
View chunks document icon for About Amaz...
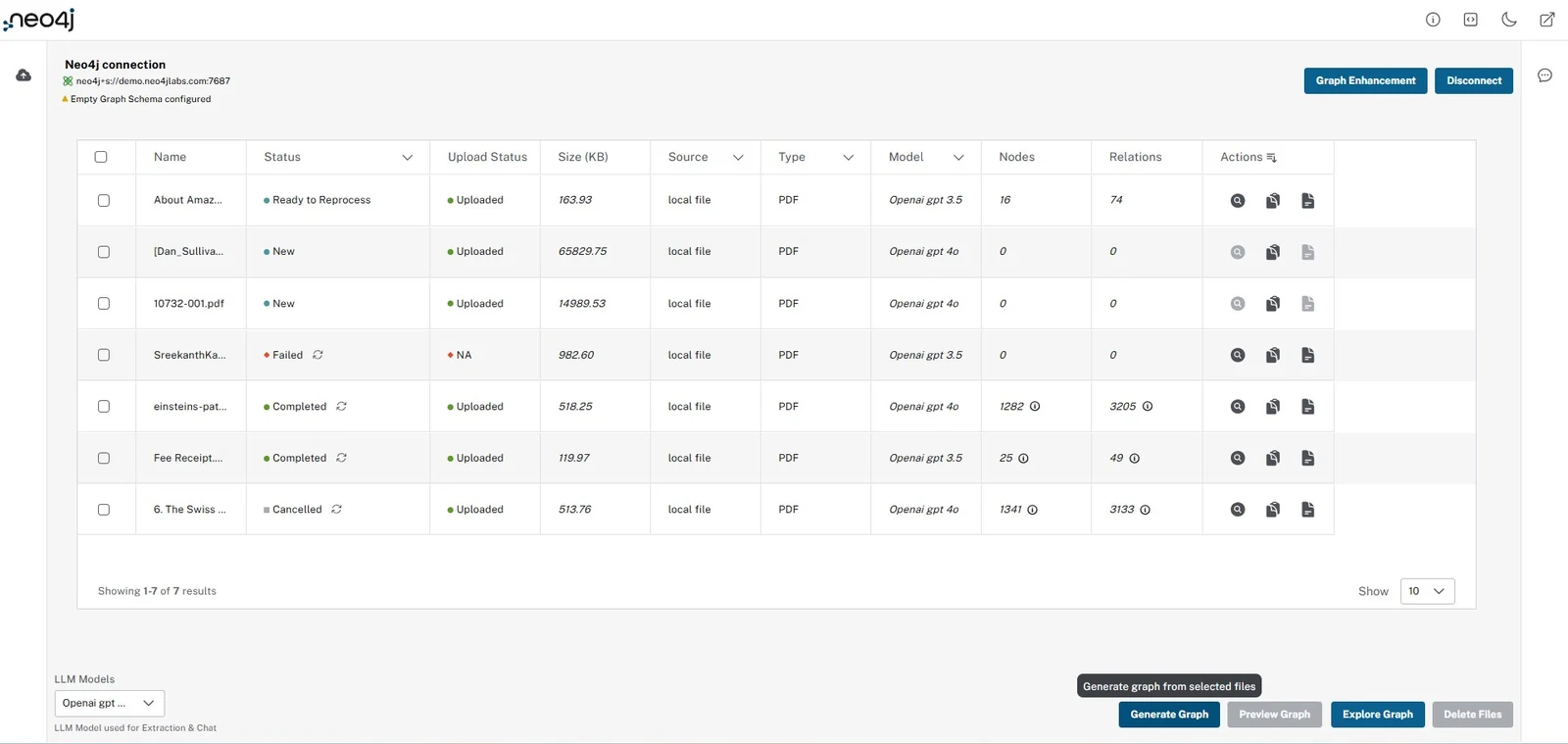coord(1307,200)
